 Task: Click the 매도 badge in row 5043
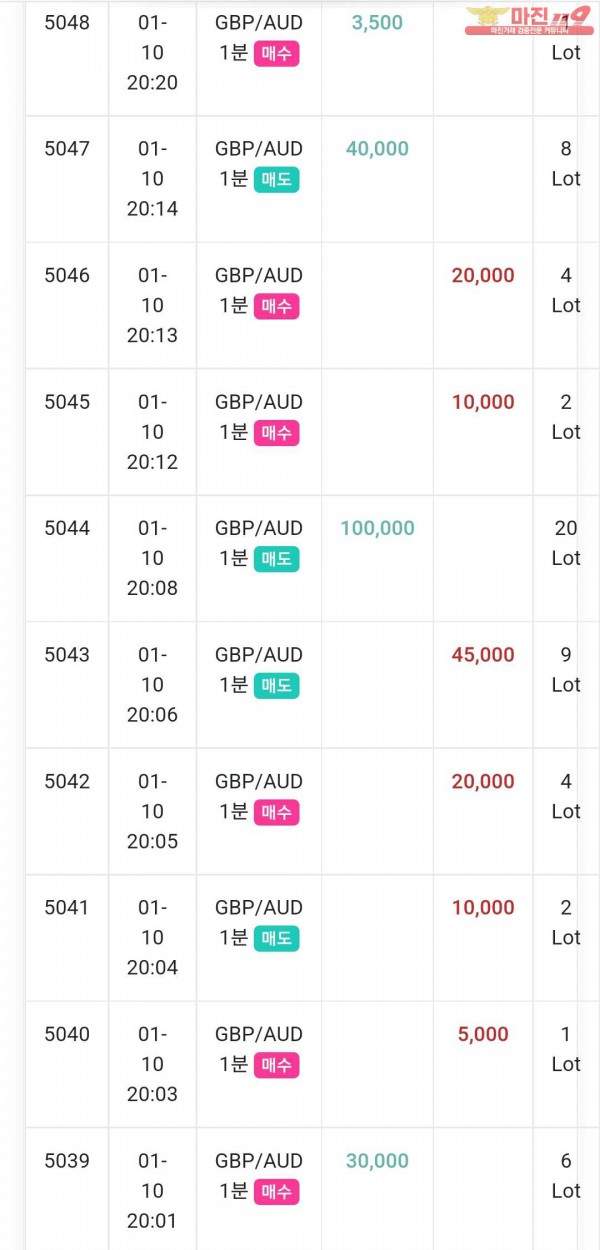point(276,686)
